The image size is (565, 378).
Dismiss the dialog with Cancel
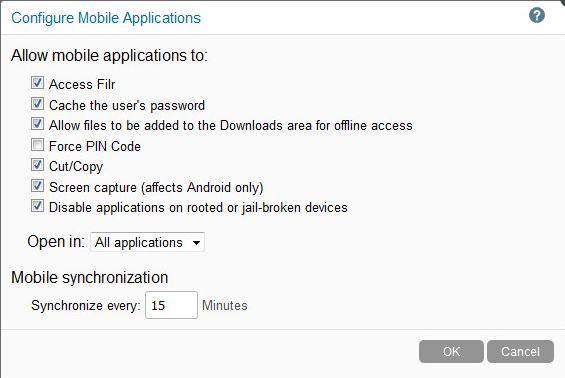coord(520,351)
